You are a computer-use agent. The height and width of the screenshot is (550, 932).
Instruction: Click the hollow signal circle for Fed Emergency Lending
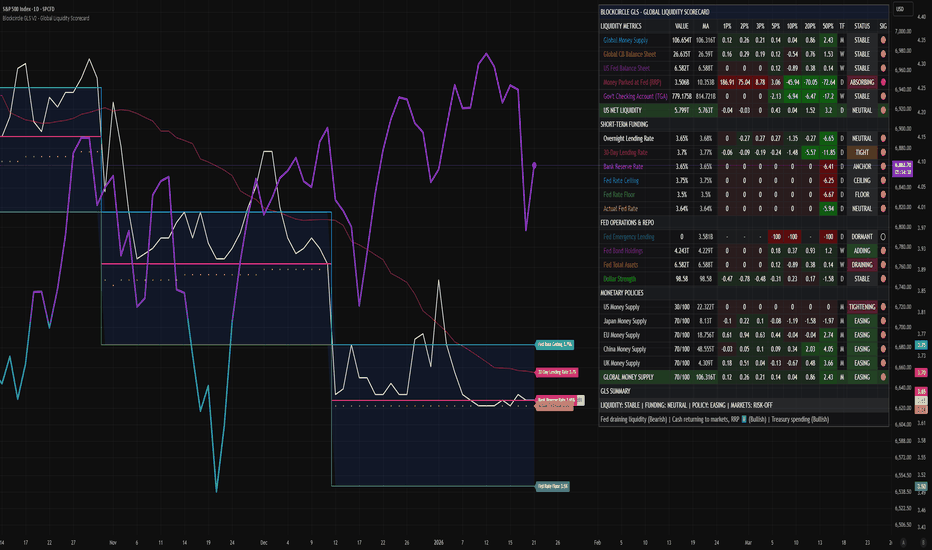883,236
